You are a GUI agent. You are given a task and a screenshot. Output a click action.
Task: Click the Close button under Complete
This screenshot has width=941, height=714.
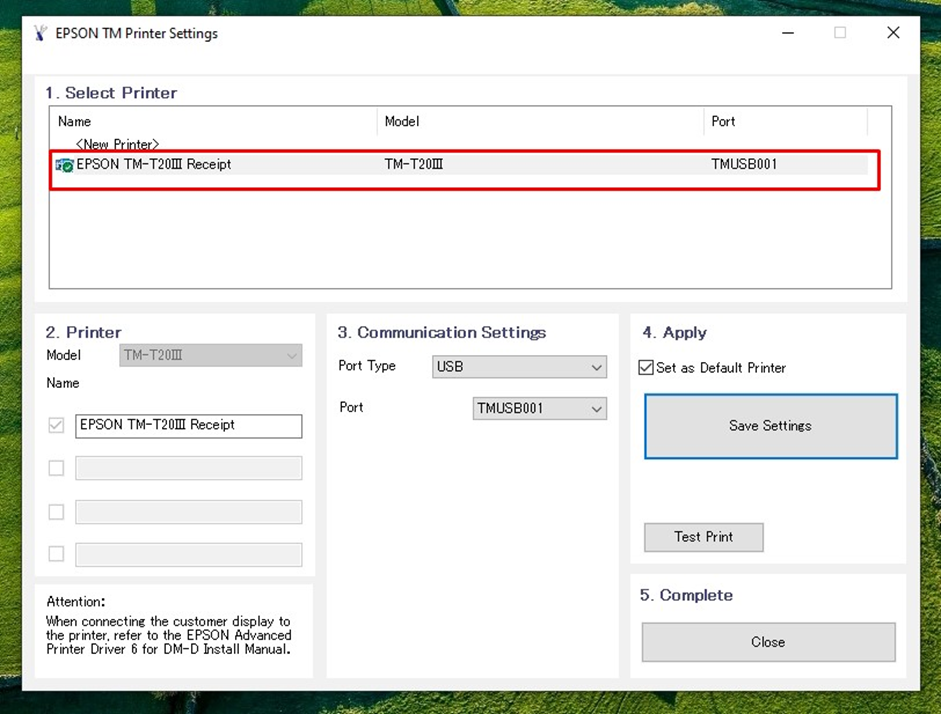(768, 642)
